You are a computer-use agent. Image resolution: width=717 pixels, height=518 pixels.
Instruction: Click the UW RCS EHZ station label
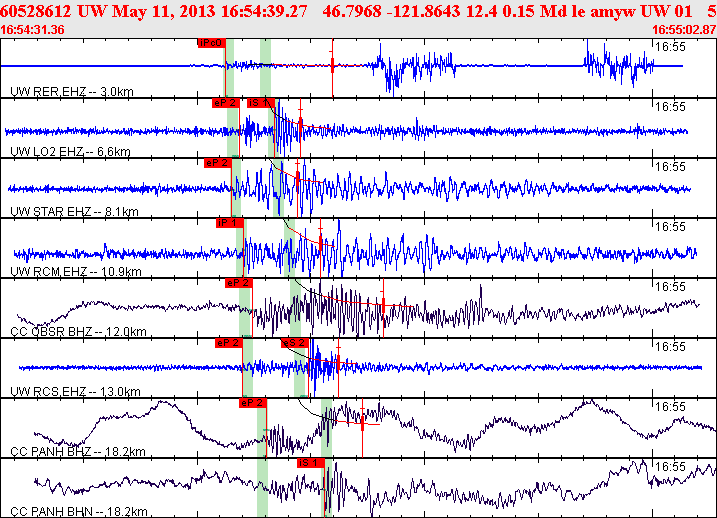pyautogui.click(x=74, y=392)
